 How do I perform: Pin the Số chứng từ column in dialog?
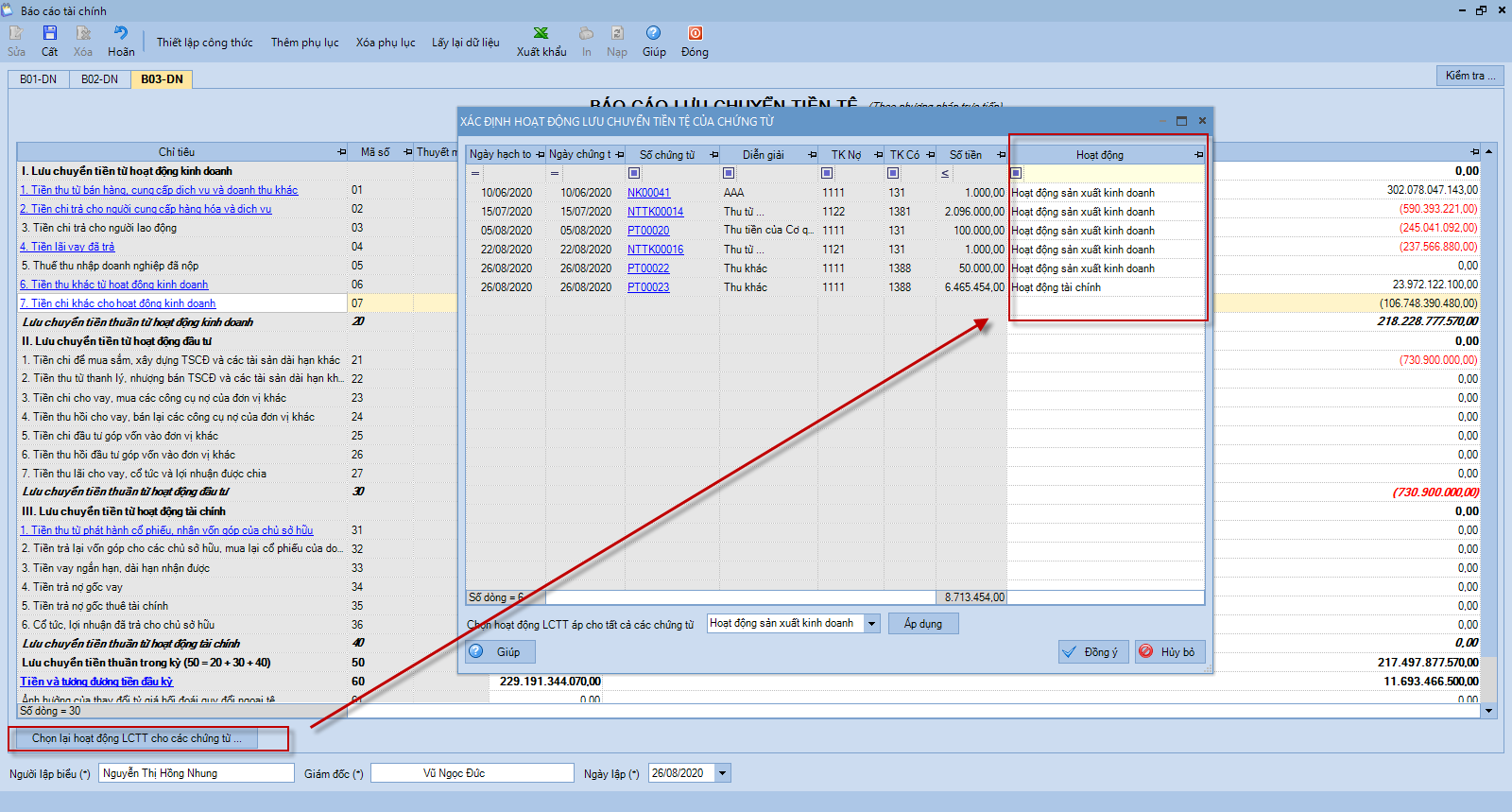[x=713, y=155]
